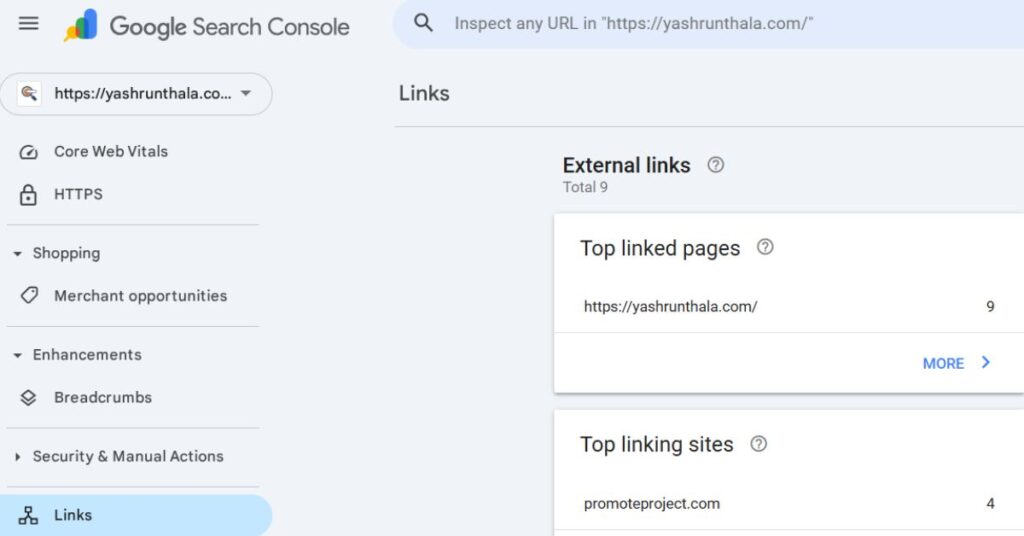
Task: Open Merchant opportunities in the sidebar
Action: [x=140, y=296]
